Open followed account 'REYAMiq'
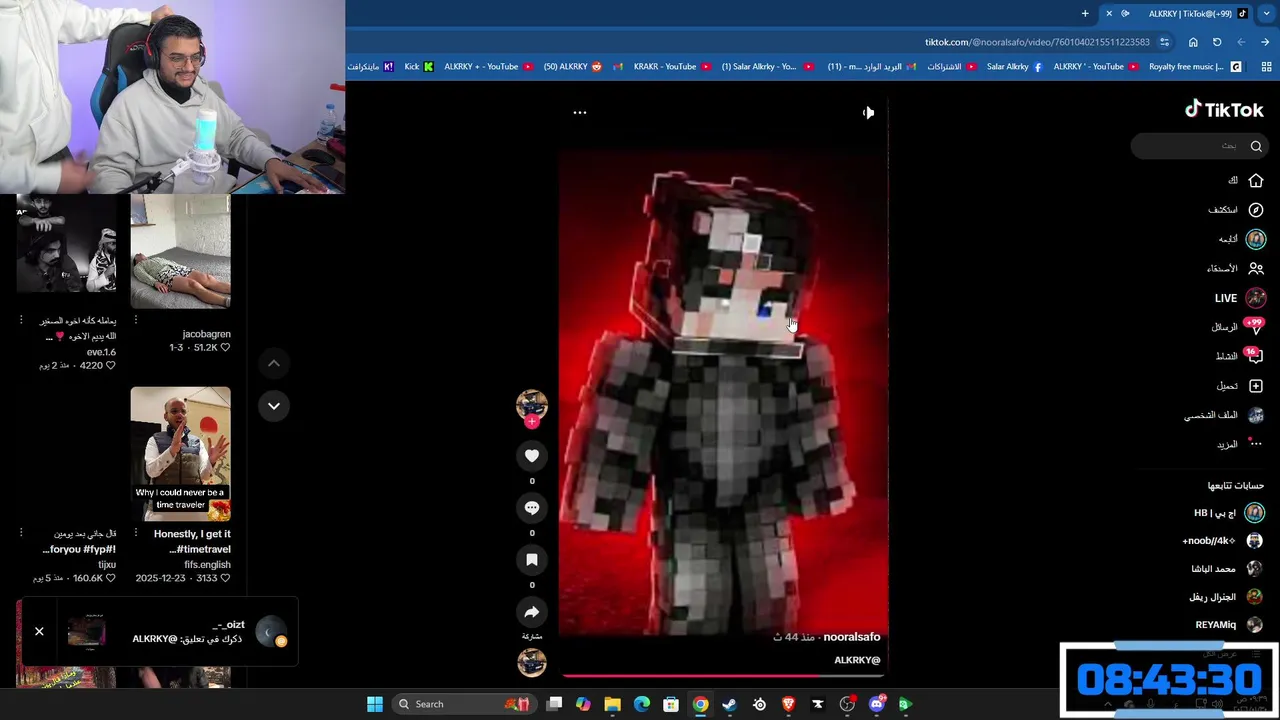The width and height of the screenshot is (1280, 720). point(1230,625)
